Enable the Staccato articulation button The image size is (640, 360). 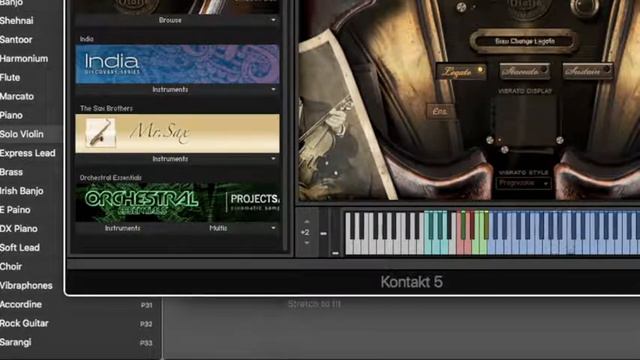point(524,72)
